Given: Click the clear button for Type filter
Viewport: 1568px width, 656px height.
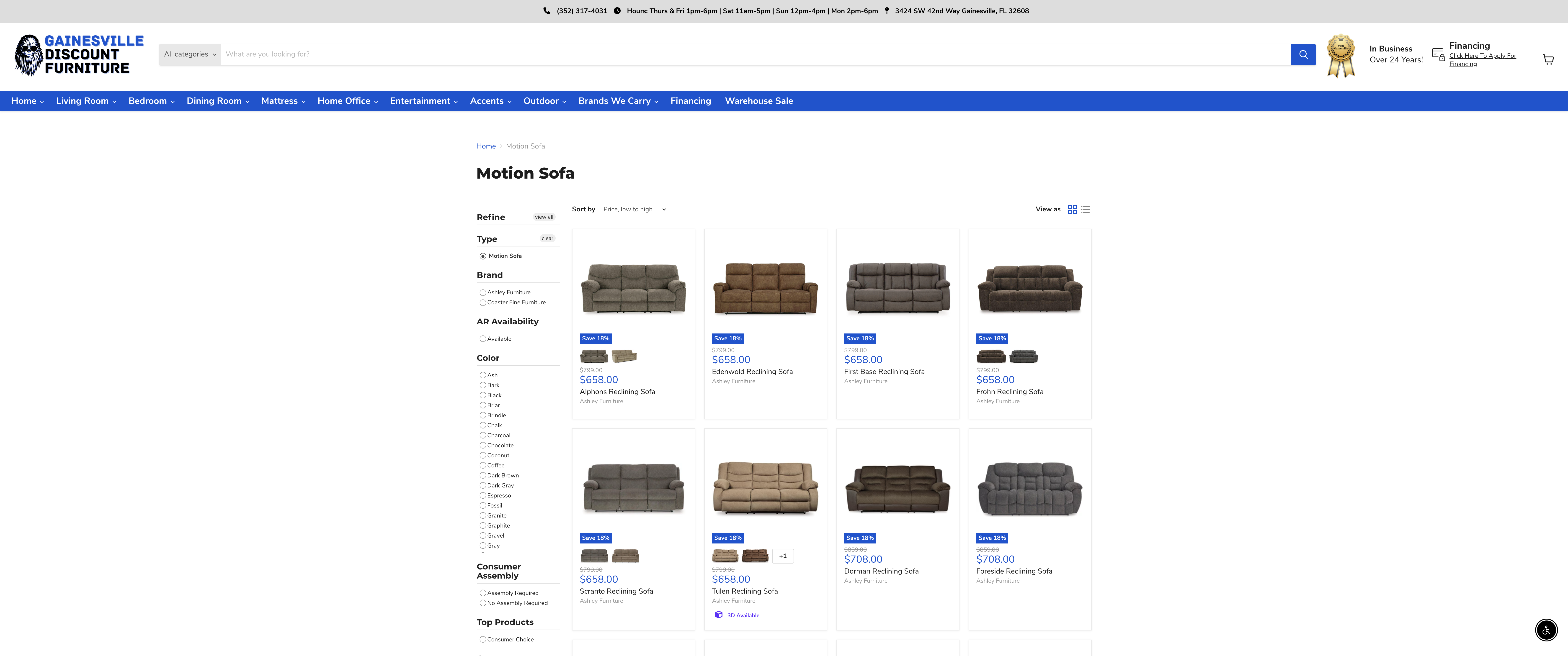Looking at the screenshot, I should tap(547, 238).
